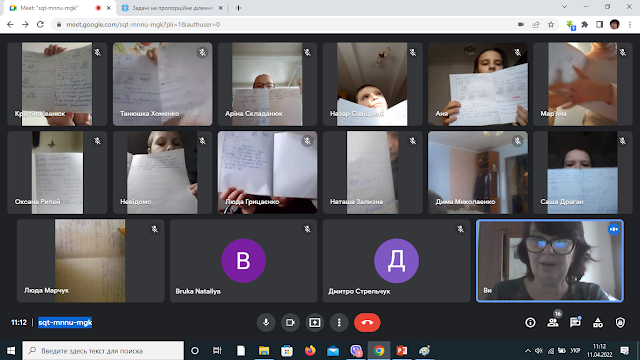
Task: Click Наташа Залізна video tile
Action: click(x=373, y=172)
